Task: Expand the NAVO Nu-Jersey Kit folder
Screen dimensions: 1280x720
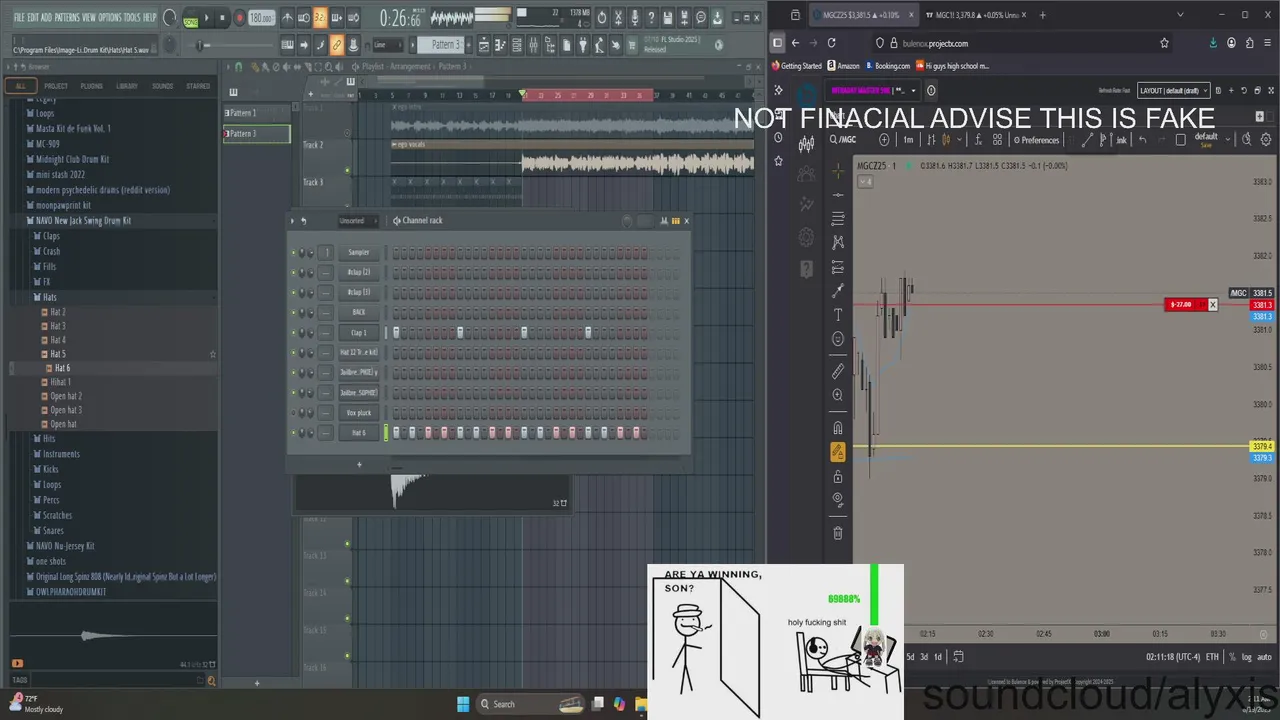Action: (65, 546)
